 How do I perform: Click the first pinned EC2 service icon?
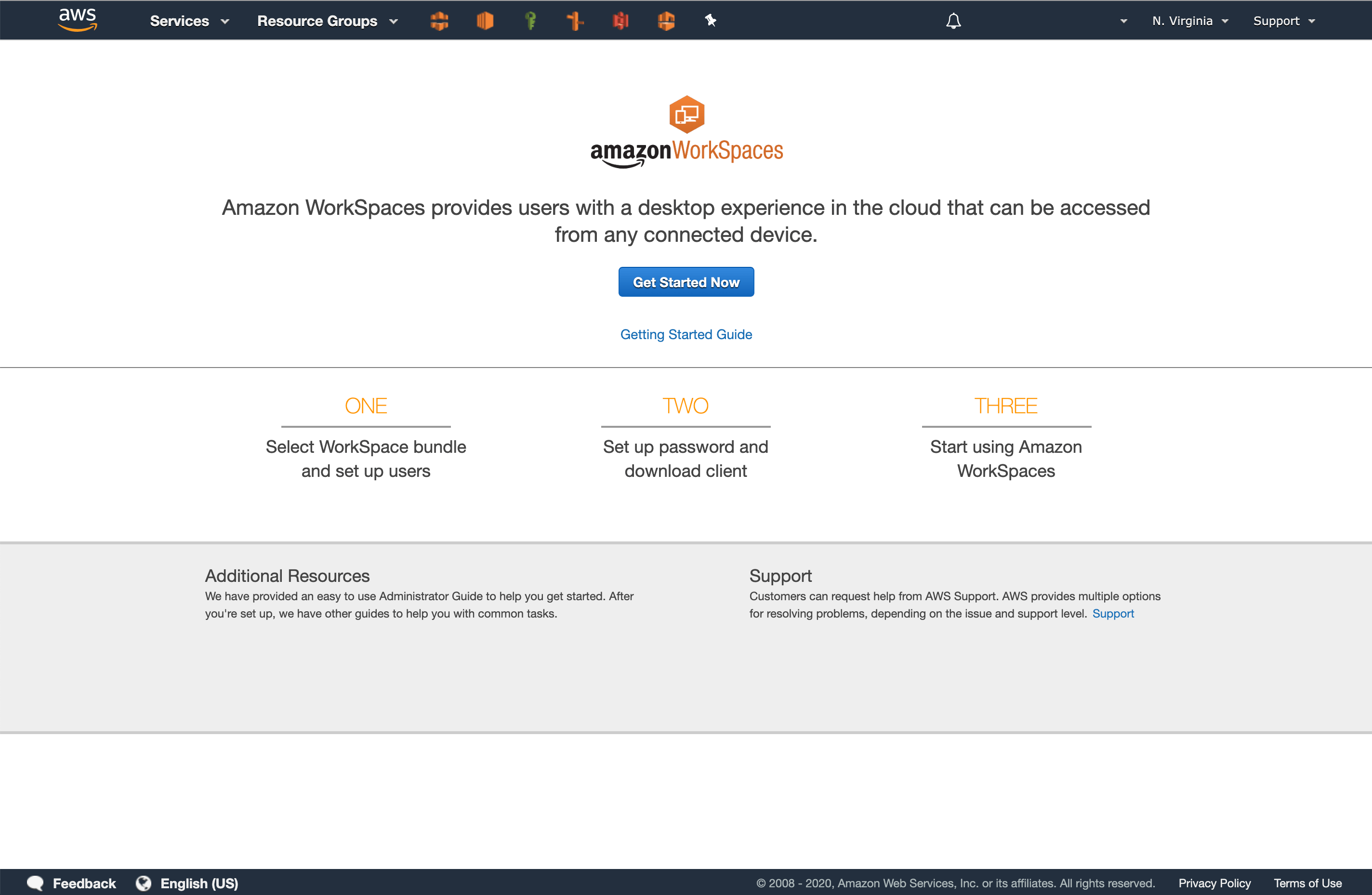tap(439, 20)
